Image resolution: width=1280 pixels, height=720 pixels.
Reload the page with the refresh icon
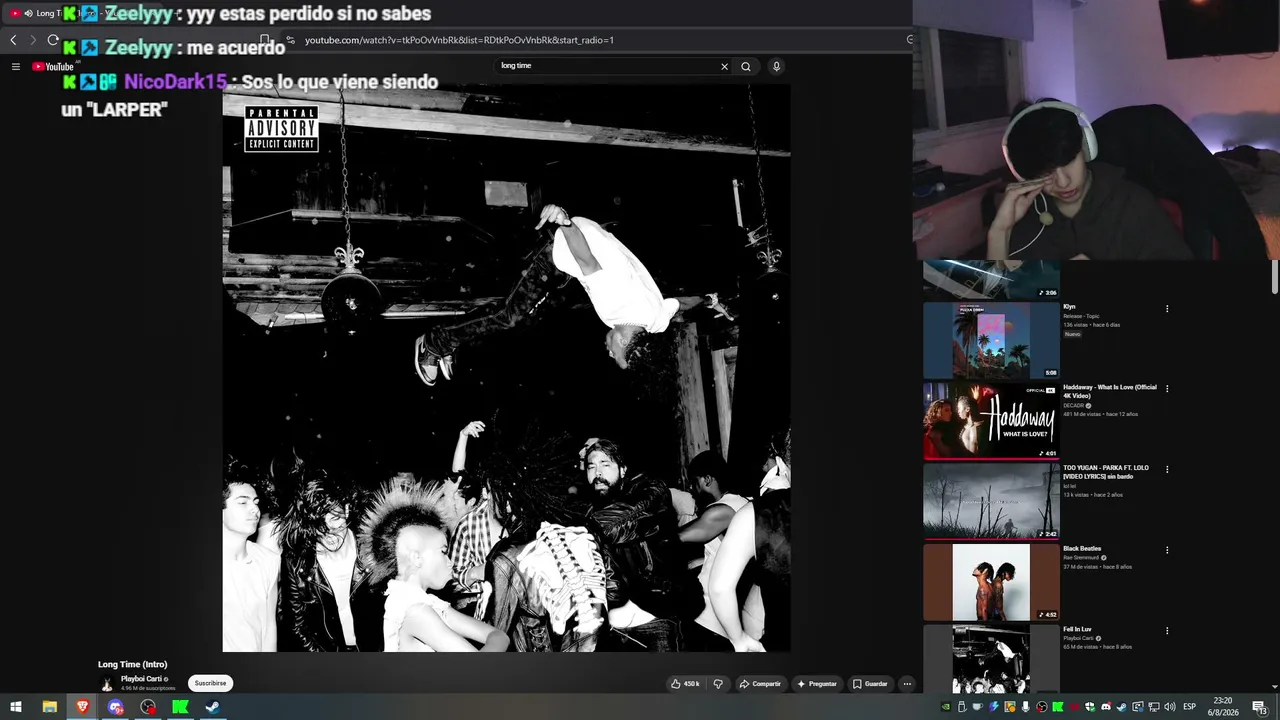click(x=53, y=40)
